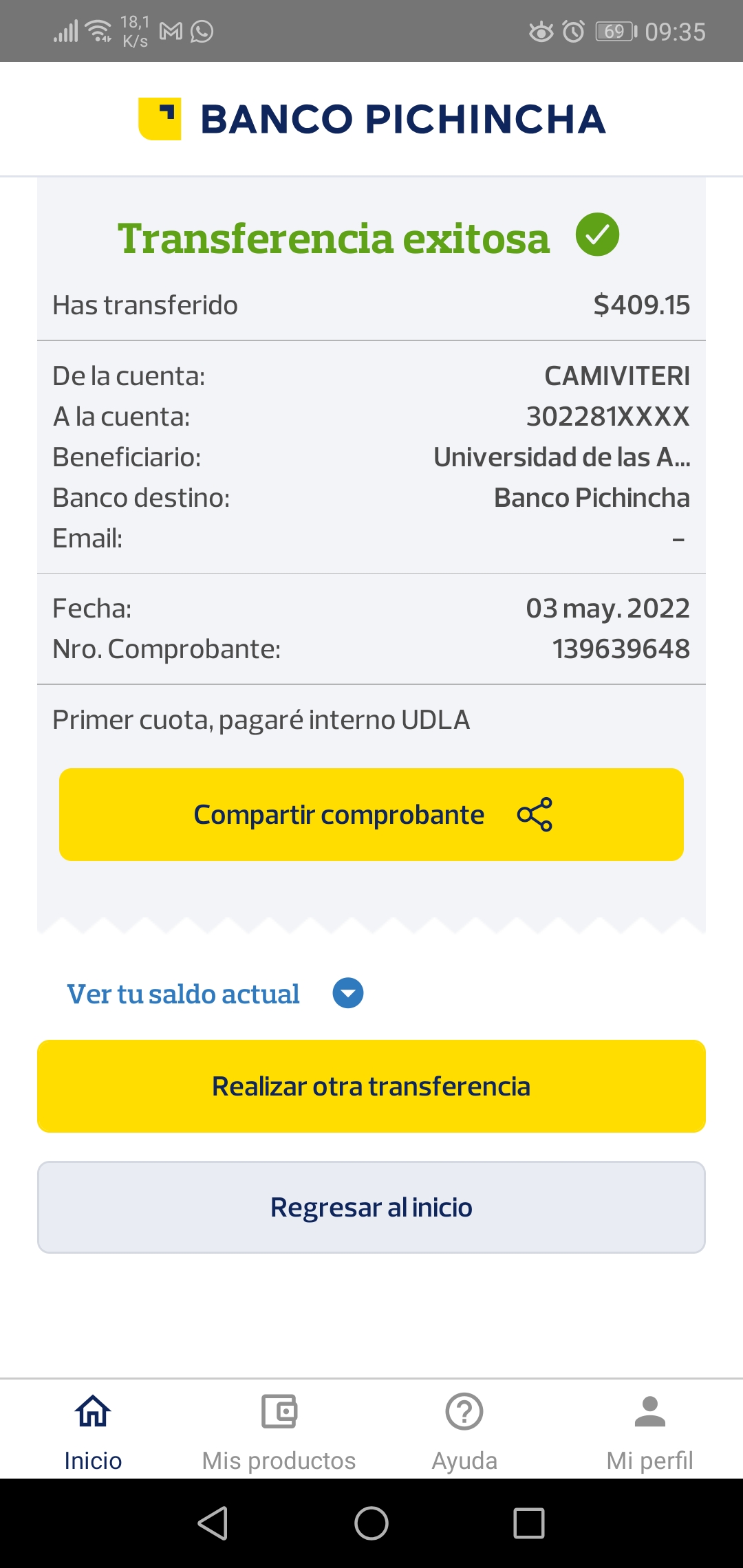Tap the Mi perfil person icon
This screenshot has width=743, height=1568.
(649, 1411)
